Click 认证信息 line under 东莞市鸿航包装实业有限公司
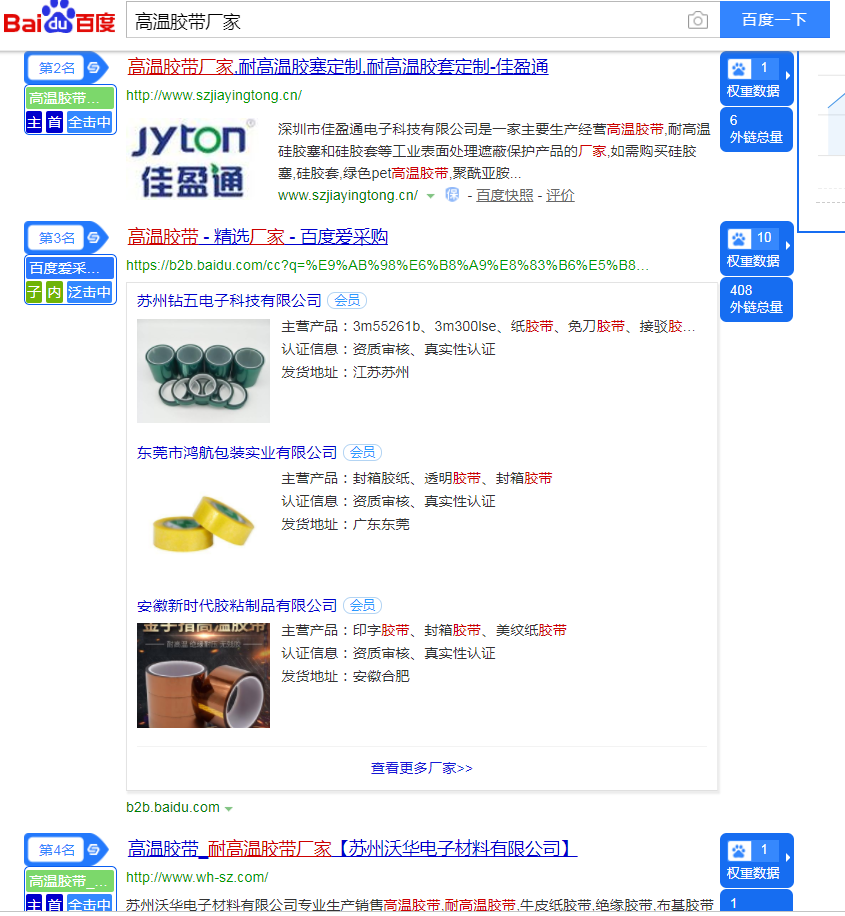845x916 pixels. click(x=389, y=501)
